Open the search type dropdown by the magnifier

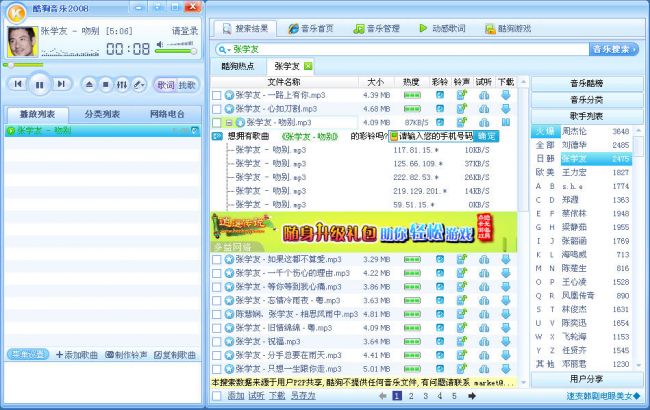click(224, 50)
